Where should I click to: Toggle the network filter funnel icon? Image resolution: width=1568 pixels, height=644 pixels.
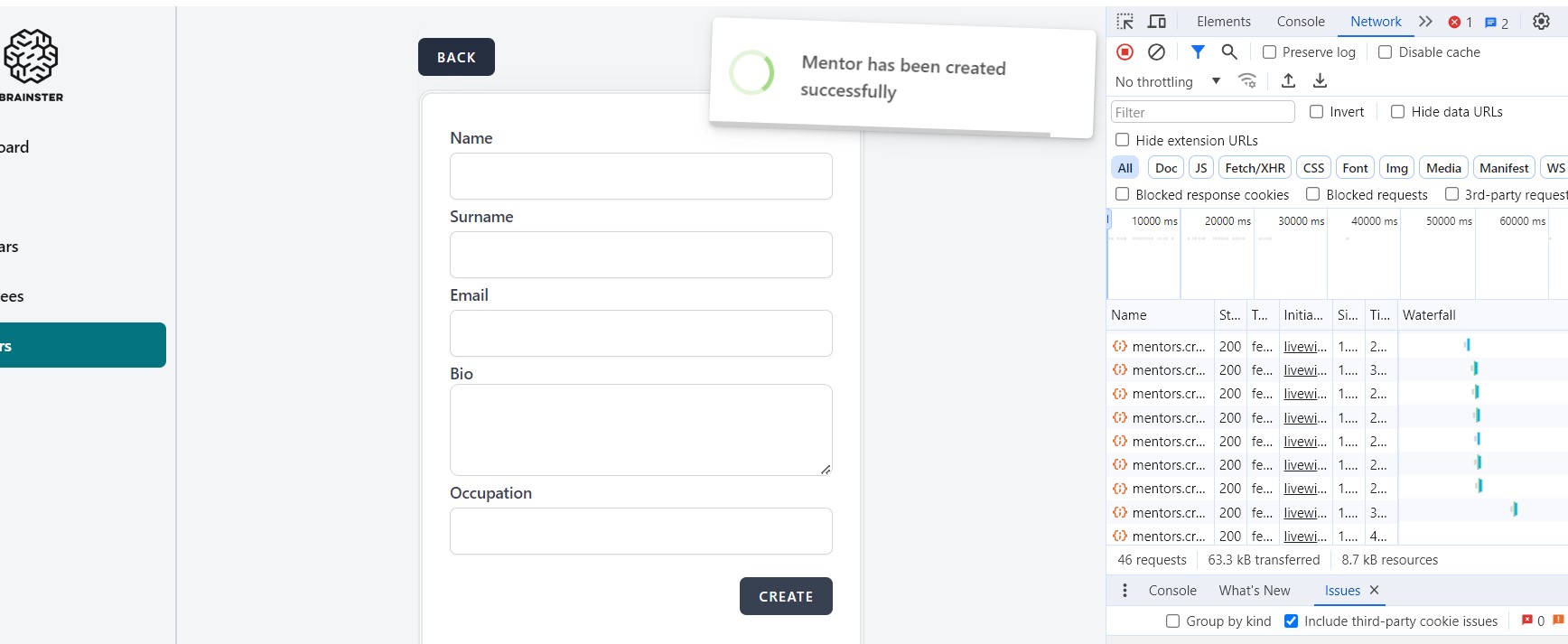pyautogui.click(x=1198, y=52)
